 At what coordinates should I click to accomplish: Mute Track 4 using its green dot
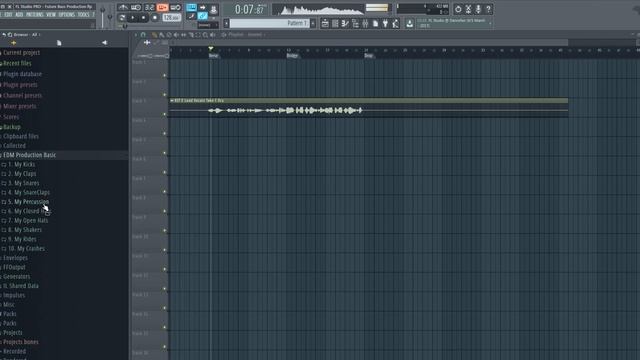pos(165,133)
